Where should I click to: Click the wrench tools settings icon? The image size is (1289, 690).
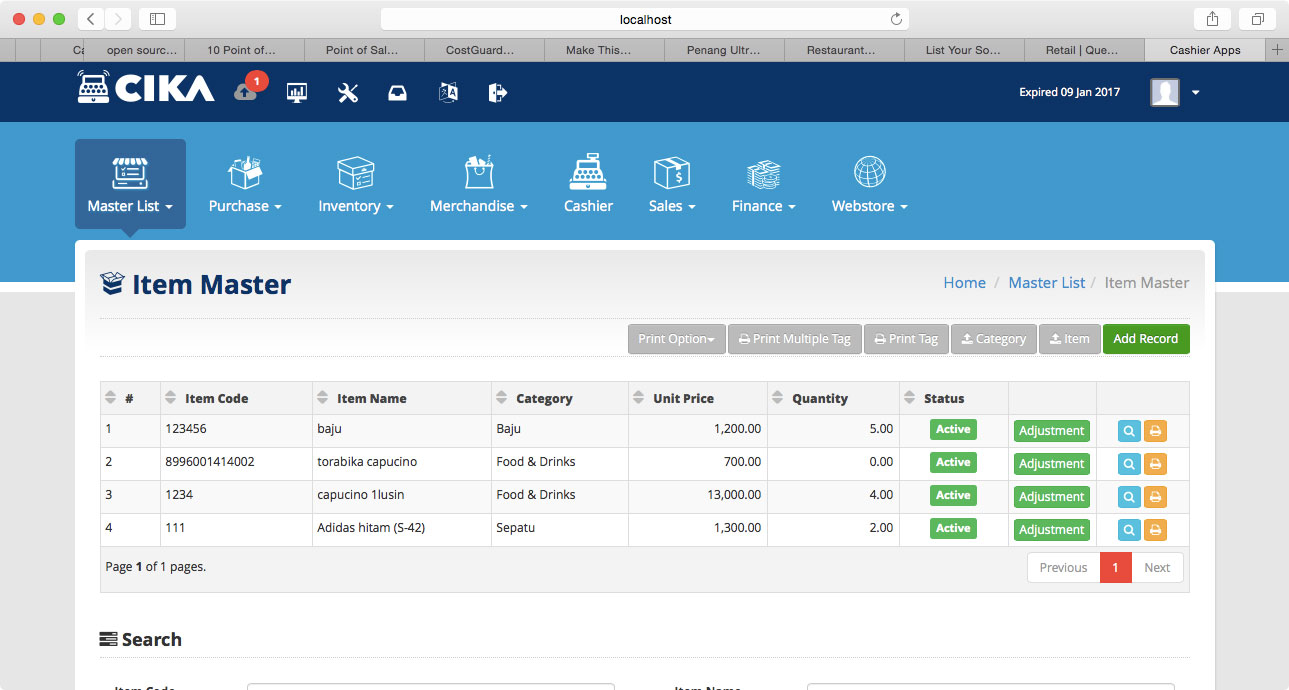pyautogui.click(x=348, y=93)
